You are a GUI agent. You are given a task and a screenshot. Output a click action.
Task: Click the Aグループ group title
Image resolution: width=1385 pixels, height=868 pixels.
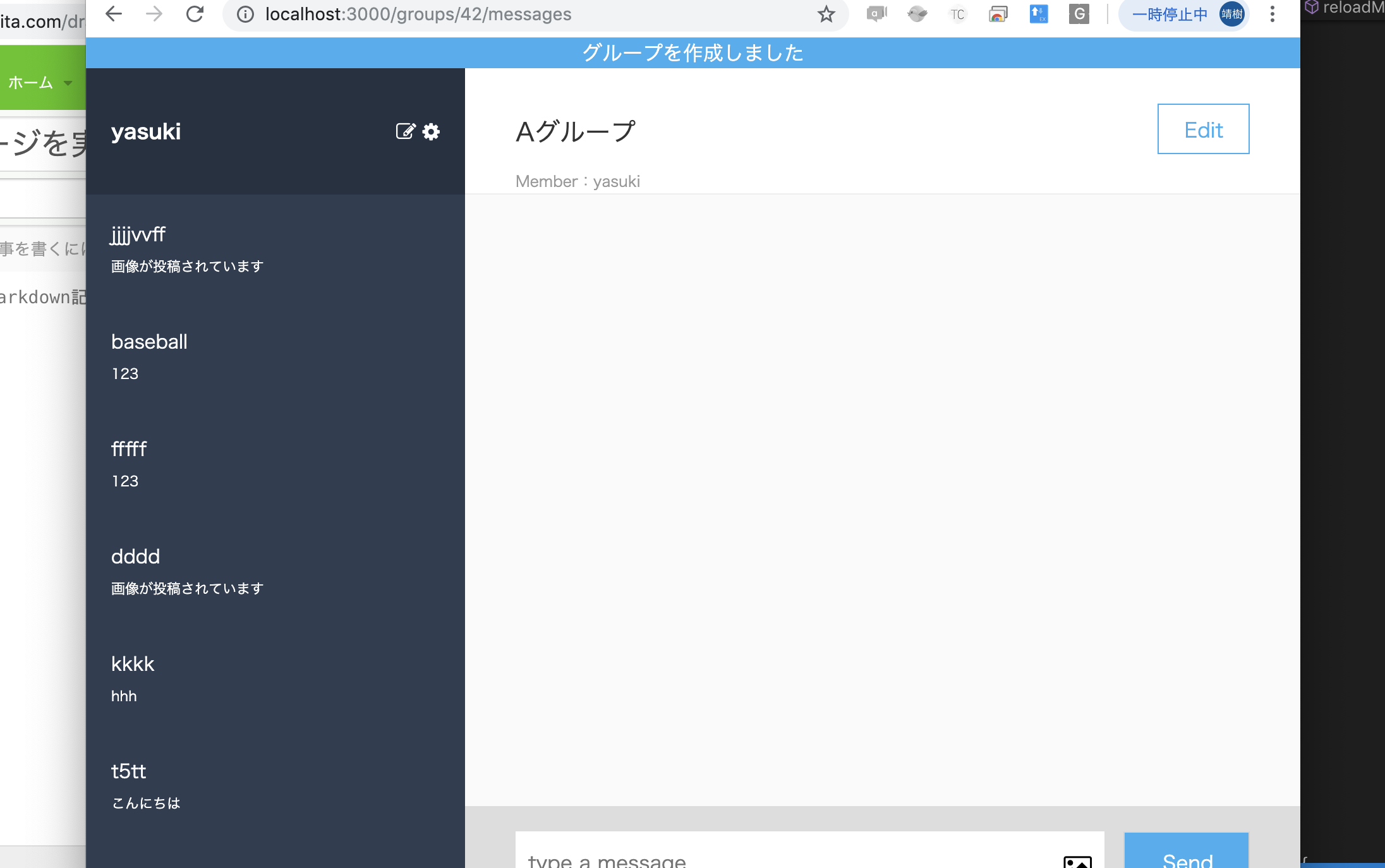point(576,131)
